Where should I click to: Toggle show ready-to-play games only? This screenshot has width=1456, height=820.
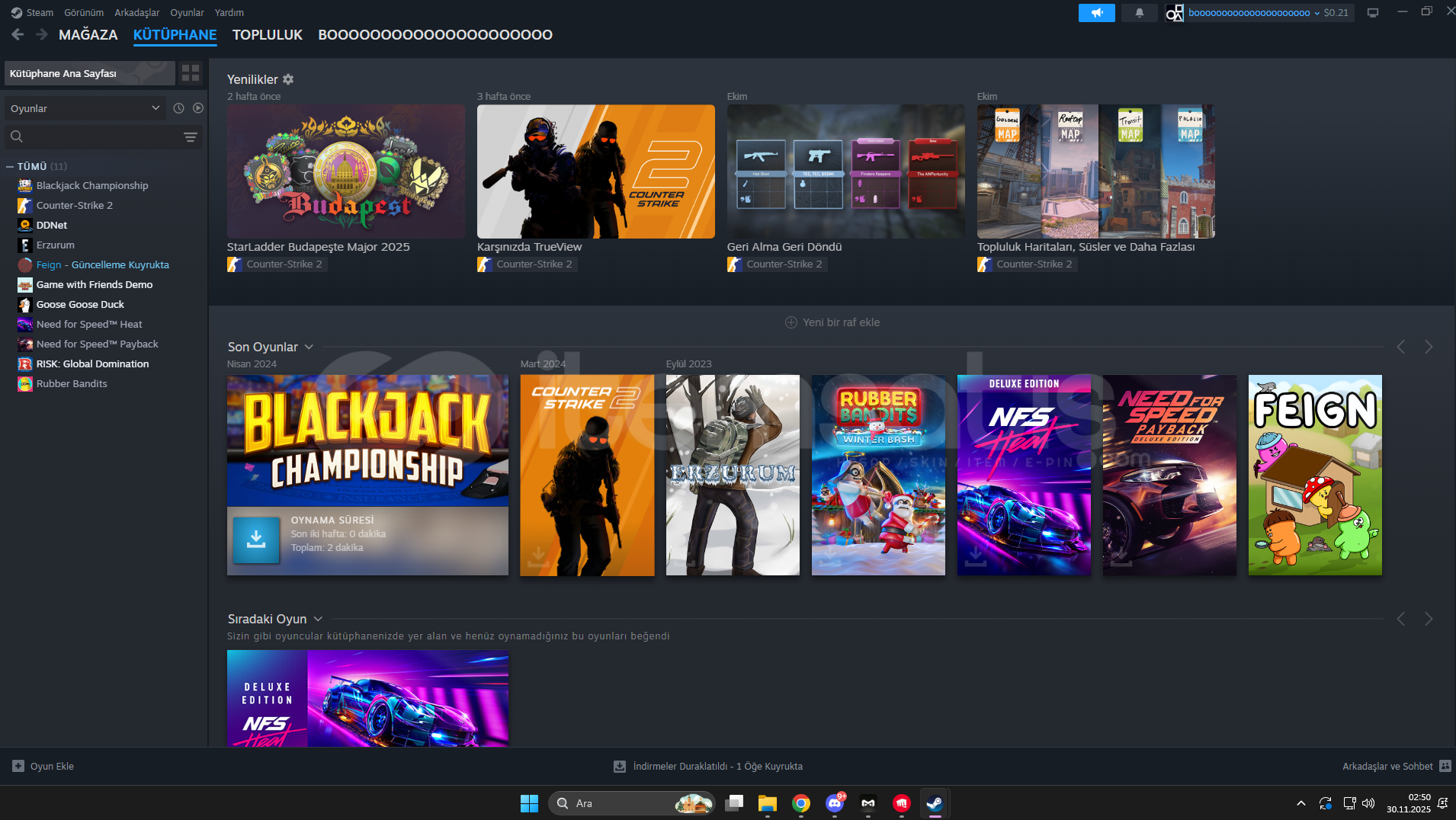(198, 108)
